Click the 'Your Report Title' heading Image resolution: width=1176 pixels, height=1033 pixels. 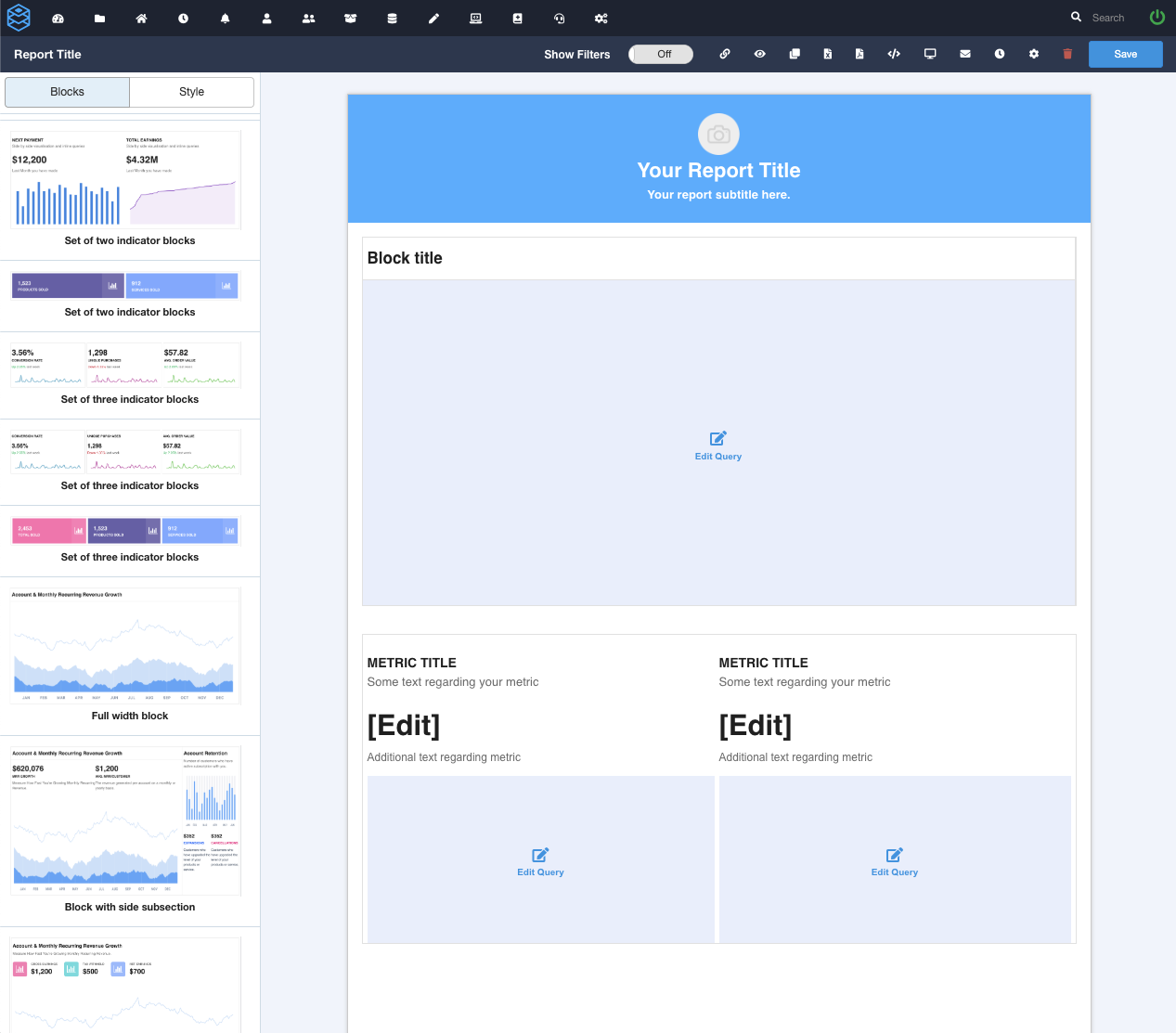(718, 171)
